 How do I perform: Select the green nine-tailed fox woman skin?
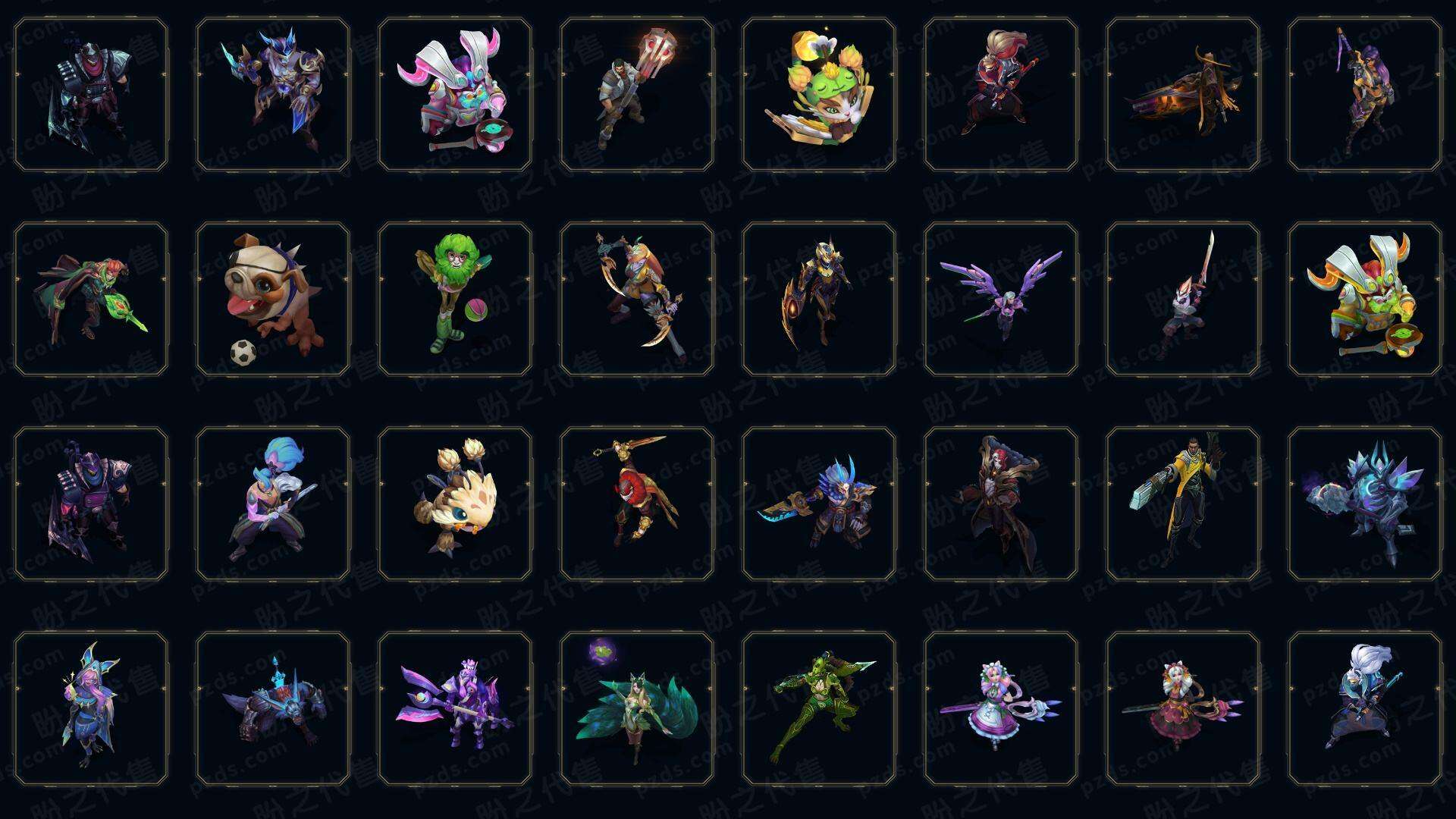pyautogui.click(x=637, y=708)
